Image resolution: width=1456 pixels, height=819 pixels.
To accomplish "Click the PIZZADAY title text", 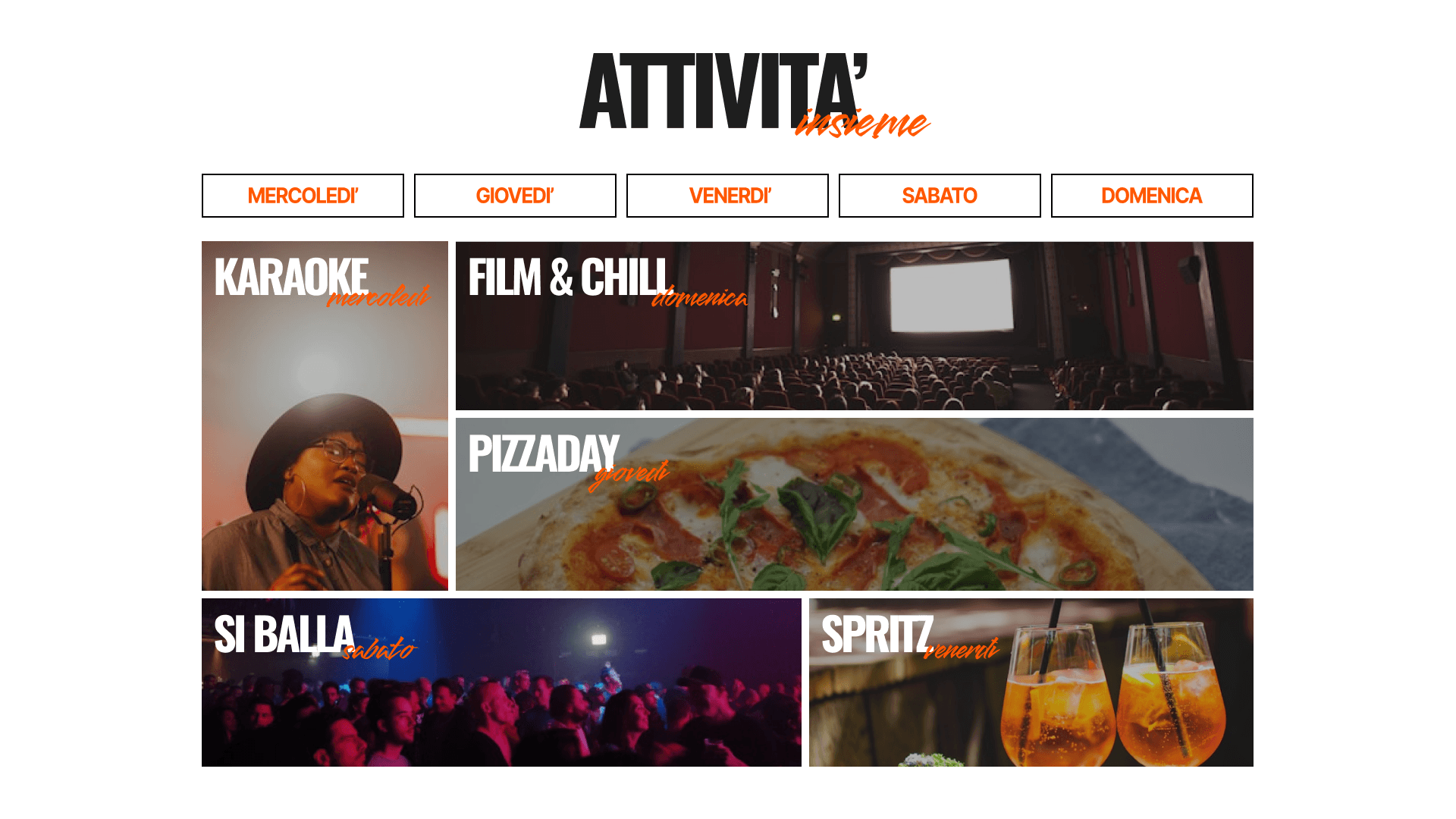I will (543, 453).
